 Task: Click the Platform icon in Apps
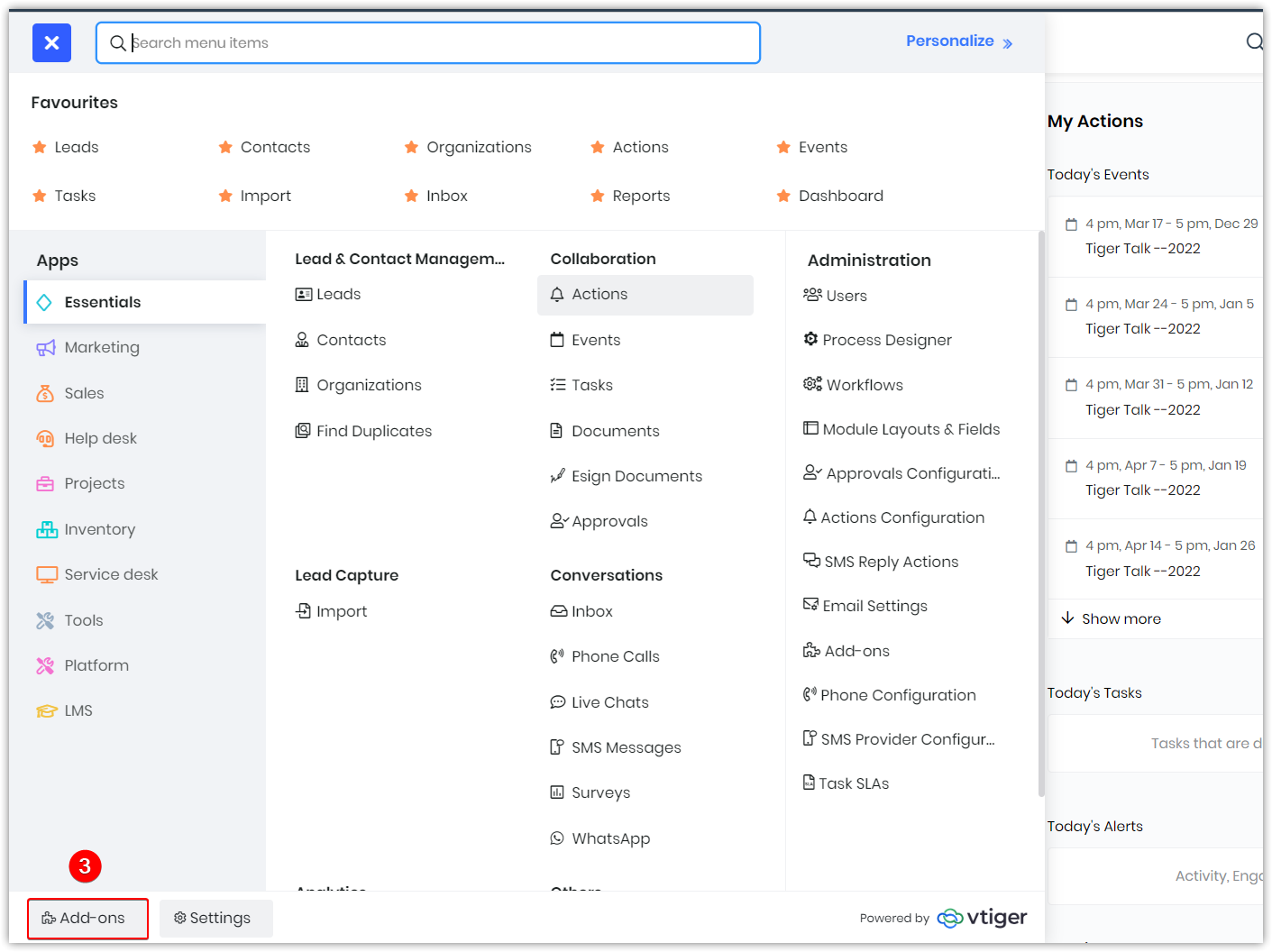(45, 665)
